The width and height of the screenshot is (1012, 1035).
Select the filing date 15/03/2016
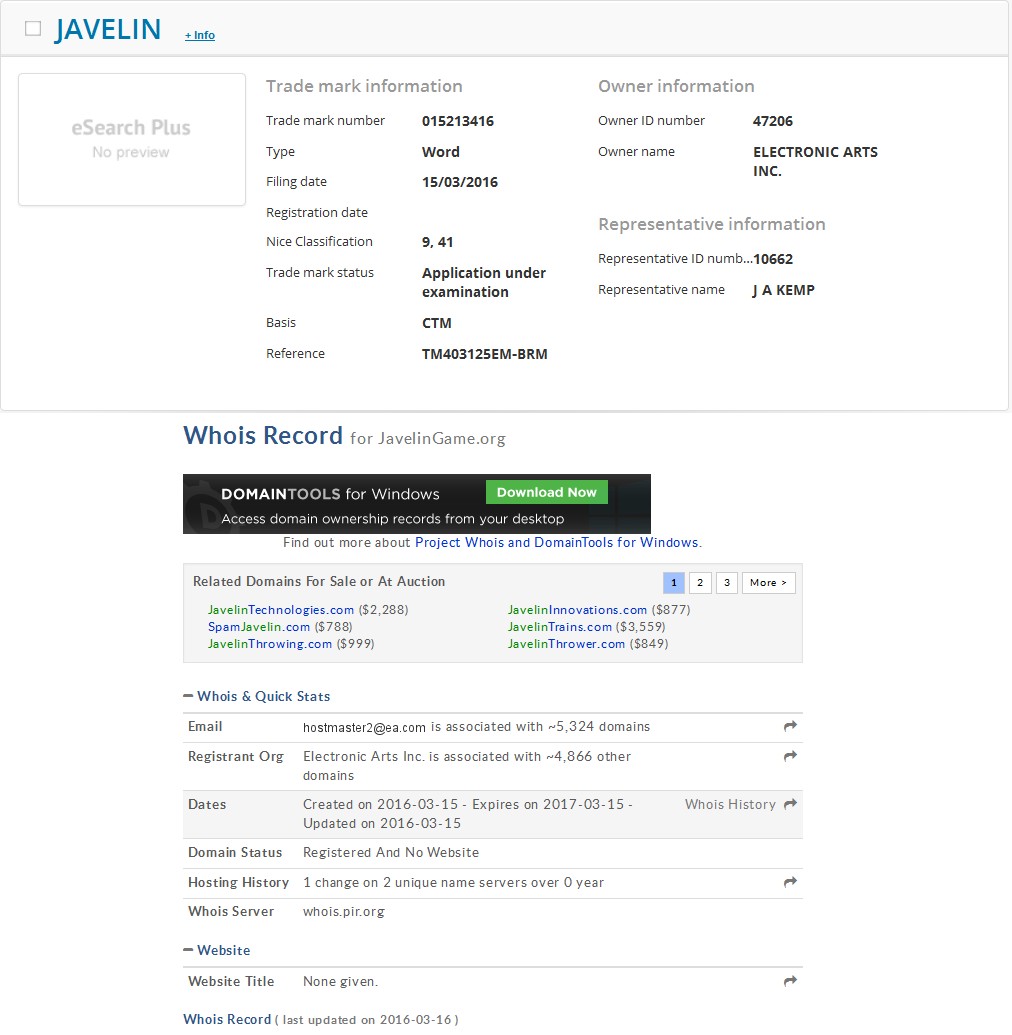coord(460,182)
